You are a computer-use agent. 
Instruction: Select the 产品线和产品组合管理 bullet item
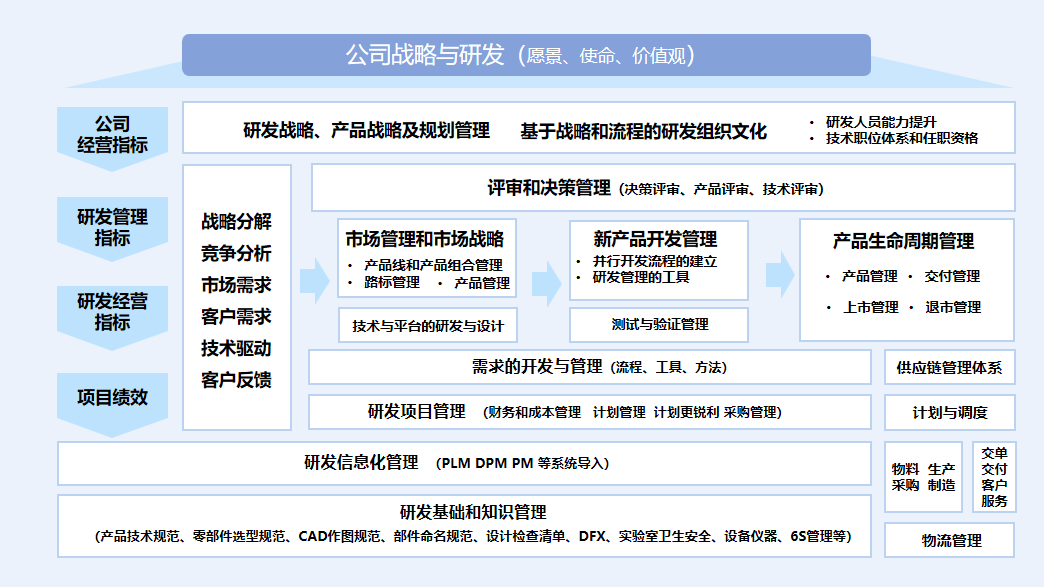click(x=432, y=267)
